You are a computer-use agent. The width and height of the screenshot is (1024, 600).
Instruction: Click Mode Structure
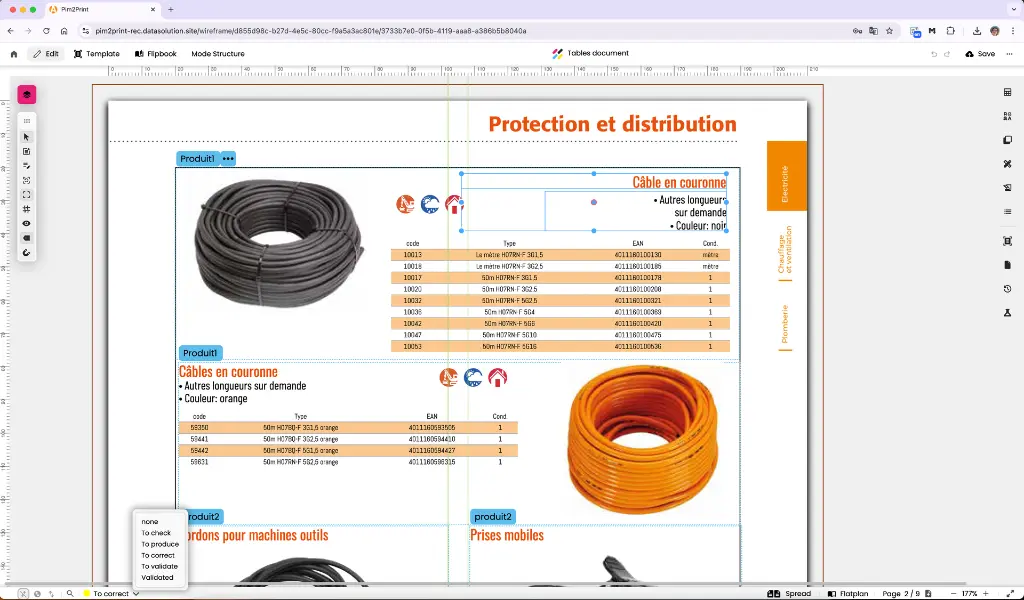(x=217, y=54)
